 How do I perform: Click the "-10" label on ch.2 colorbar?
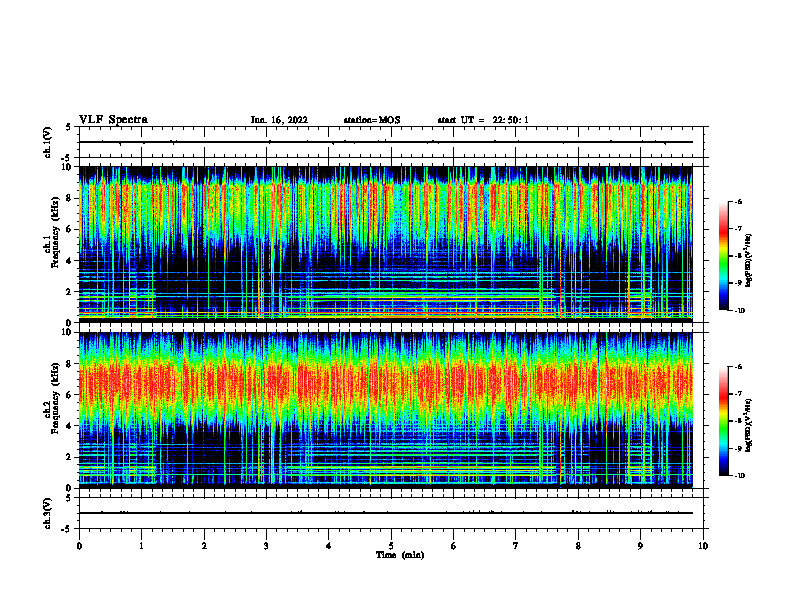(x=739, y=476)
